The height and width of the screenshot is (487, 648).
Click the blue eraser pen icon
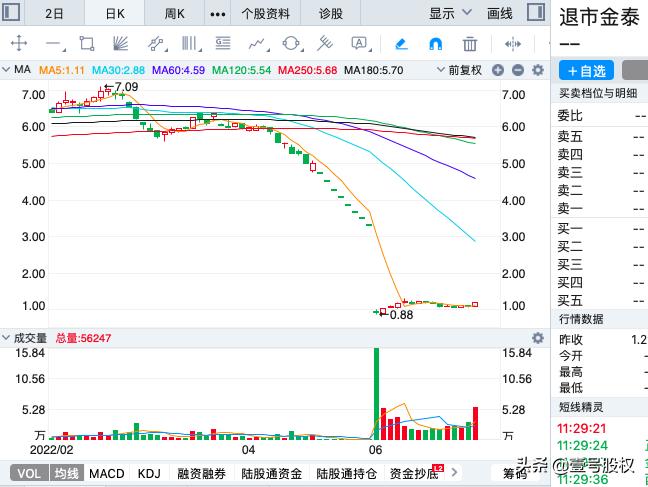click(401, 43)
